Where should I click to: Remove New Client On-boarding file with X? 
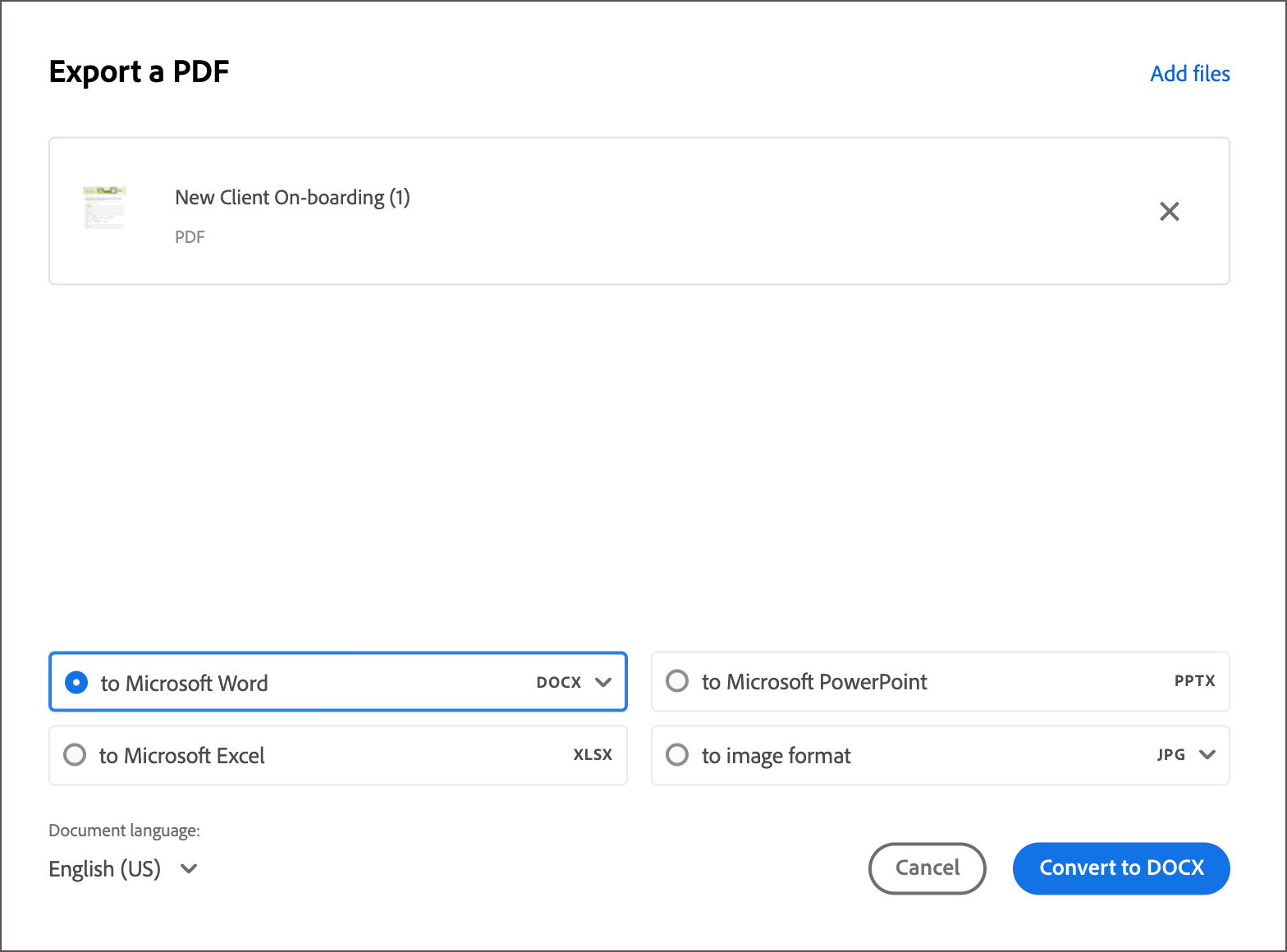(x=1169, y=212)
